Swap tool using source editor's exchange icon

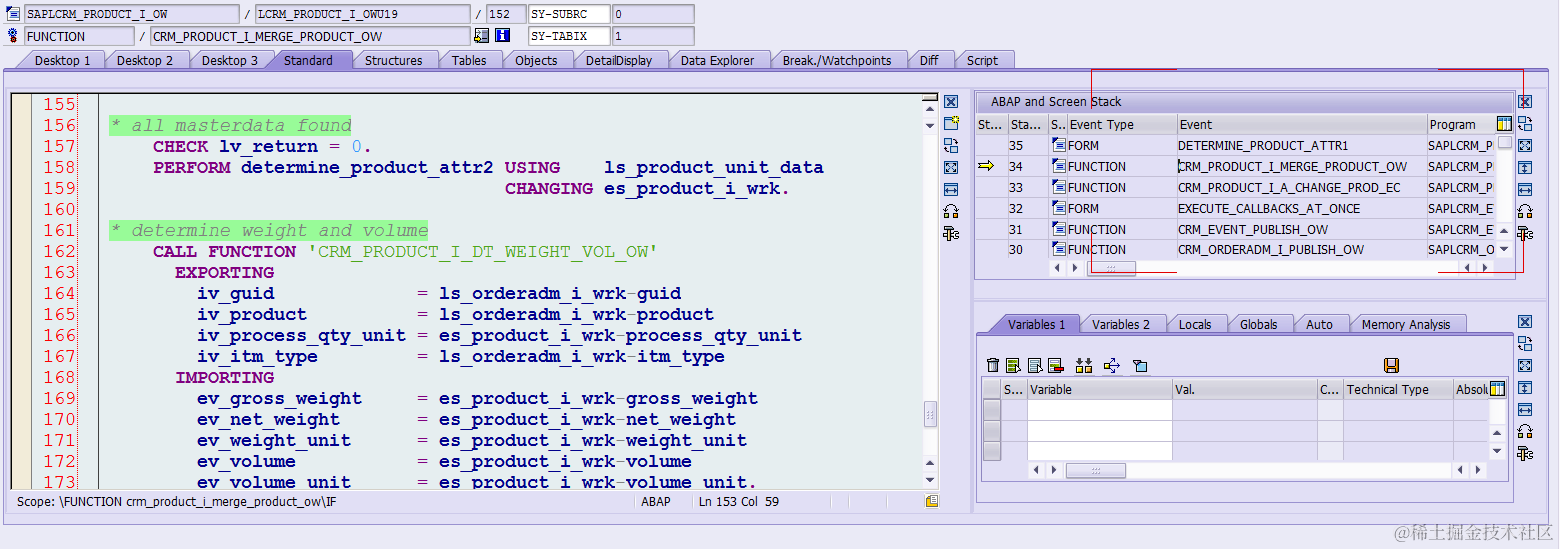point(951,146)
